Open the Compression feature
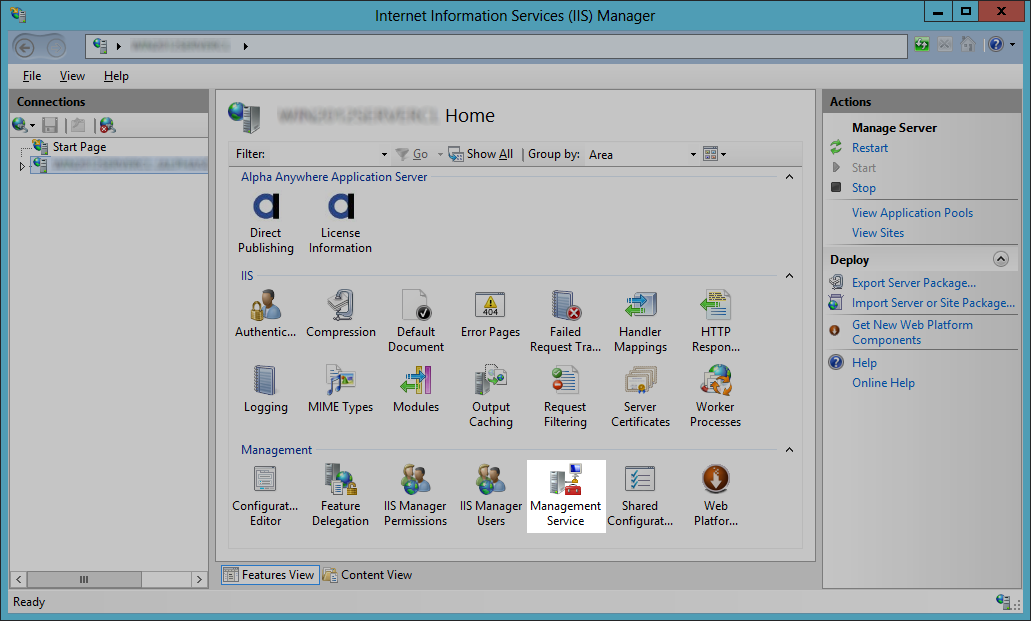 pos(341,314)
